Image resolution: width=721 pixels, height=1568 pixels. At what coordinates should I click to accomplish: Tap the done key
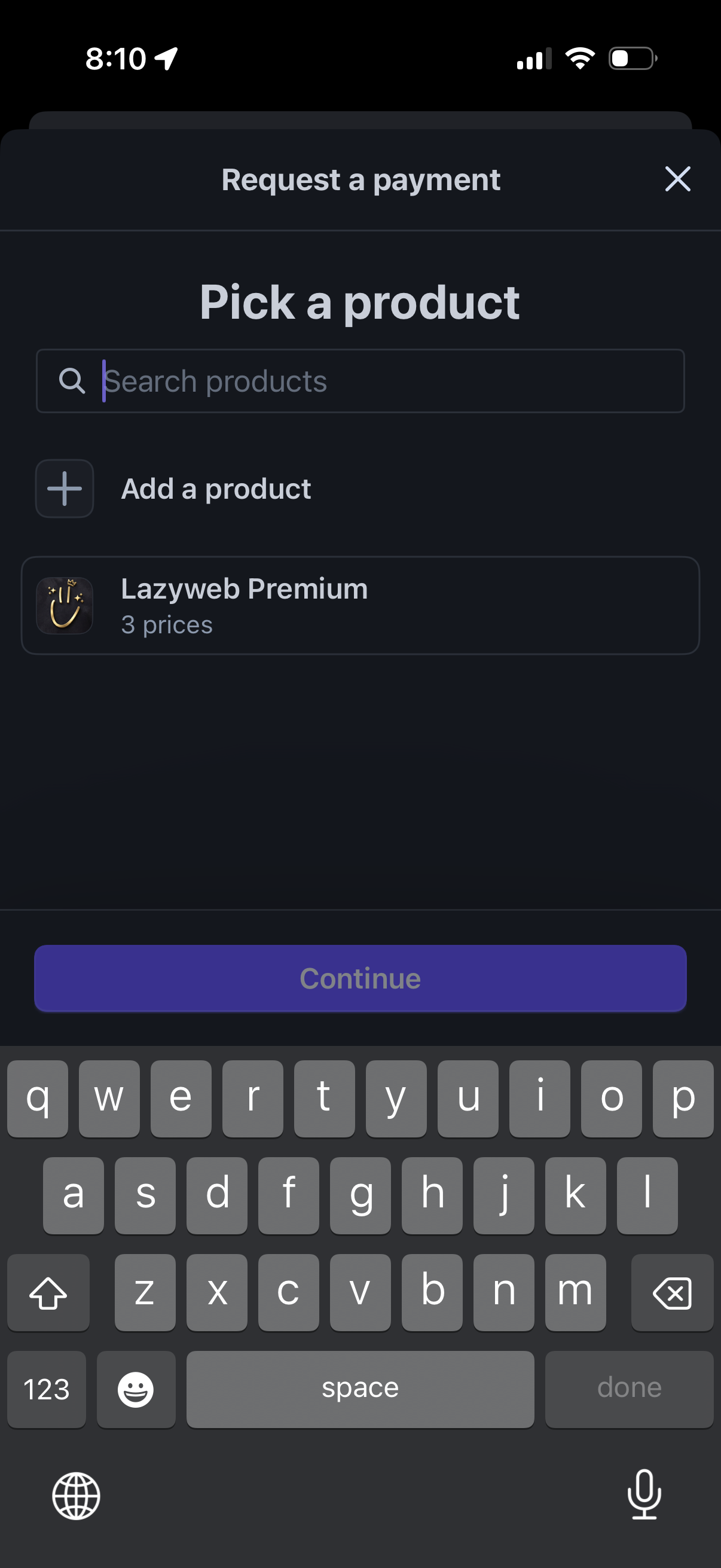click(x=629, y=1389)
